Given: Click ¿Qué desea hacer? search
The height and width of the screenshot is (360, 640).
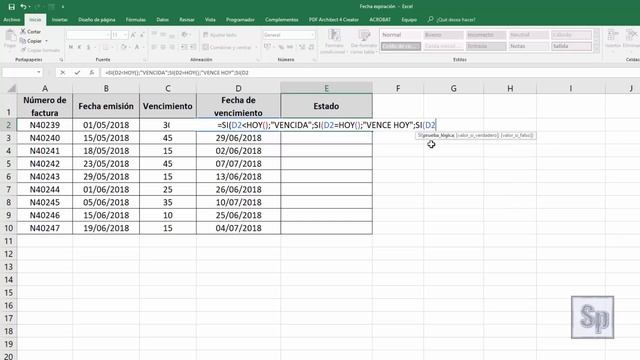Looking at the screenshot, I should click(x=452, y=20).
